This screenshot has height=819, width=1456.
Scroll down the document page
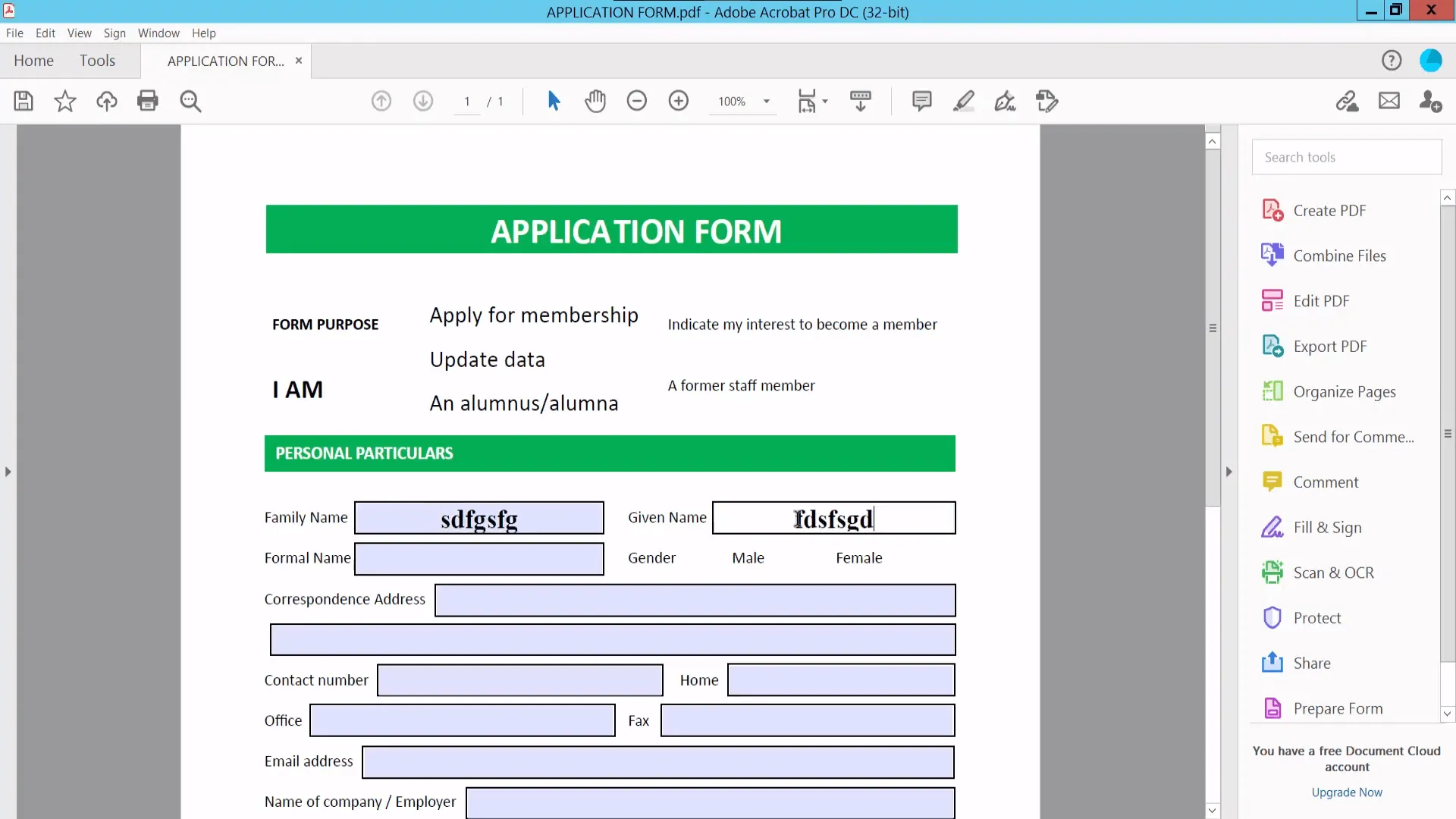(x=1211, y=810)
